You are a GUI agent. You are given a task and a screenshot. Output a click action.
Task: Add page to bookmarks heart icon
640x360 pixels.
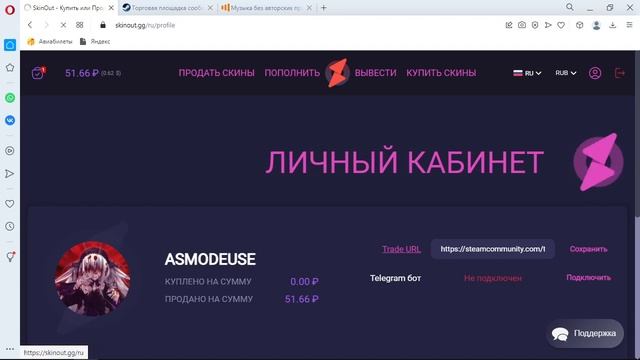coord(561,25)
